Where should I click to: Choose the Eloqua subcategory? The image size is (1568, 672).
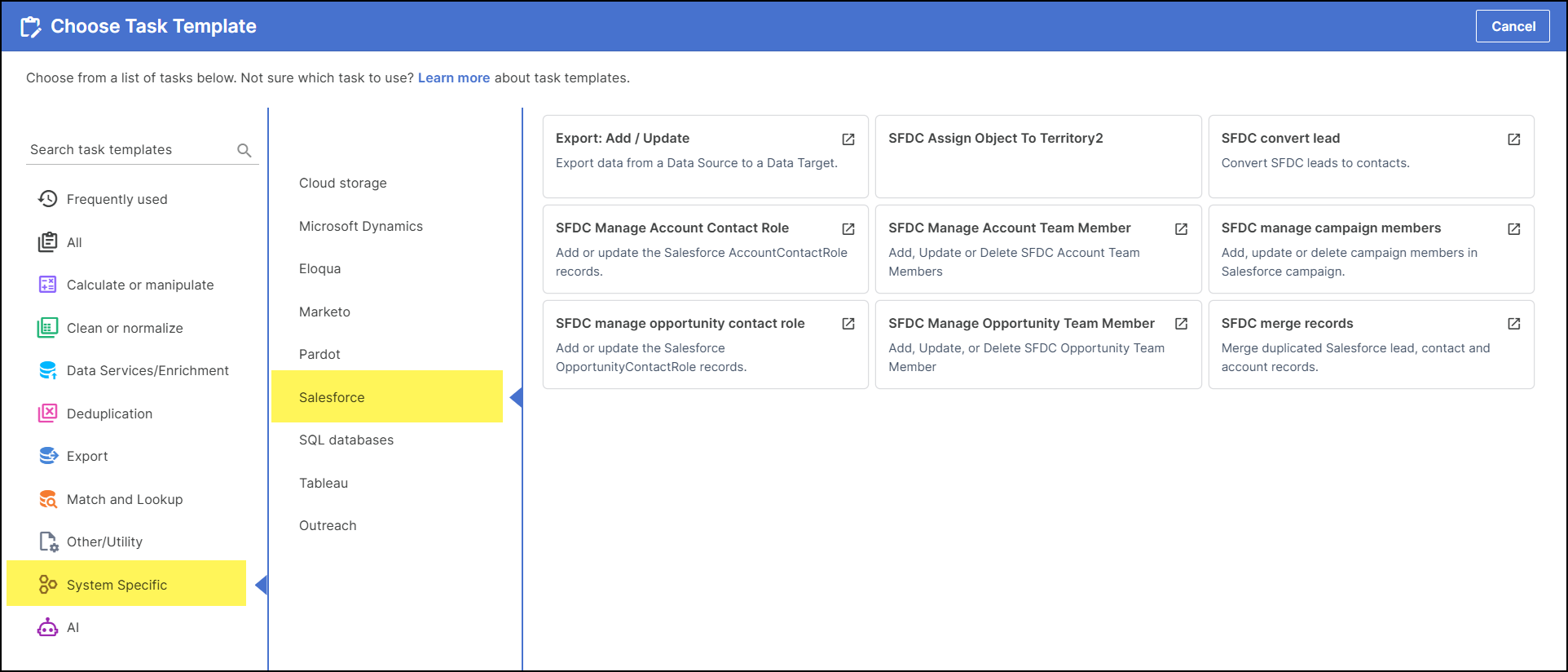click(320, 268)
